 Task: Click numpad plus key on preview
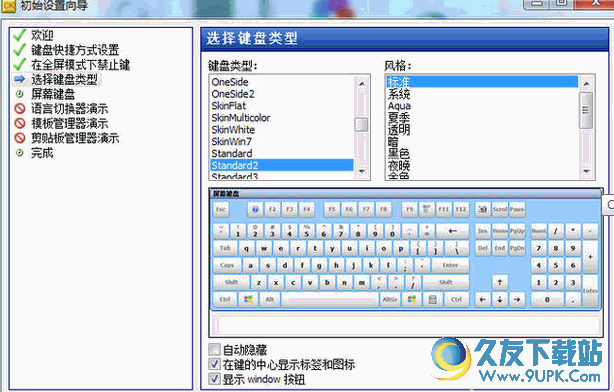[x=590, y=257]
